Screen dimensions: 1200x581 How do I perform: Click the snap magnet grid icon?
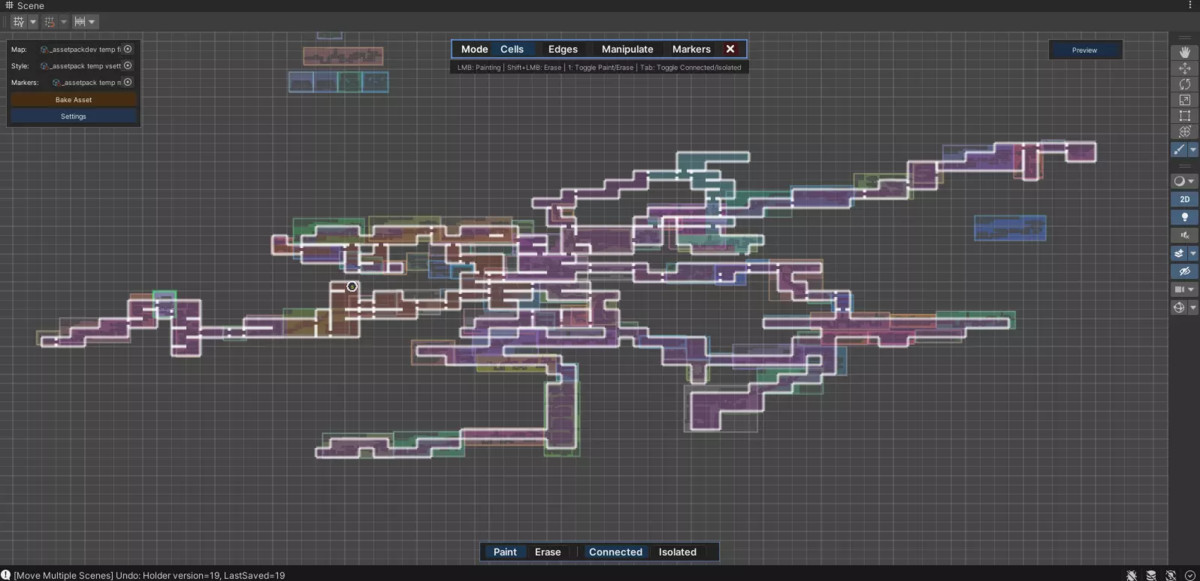49,21
